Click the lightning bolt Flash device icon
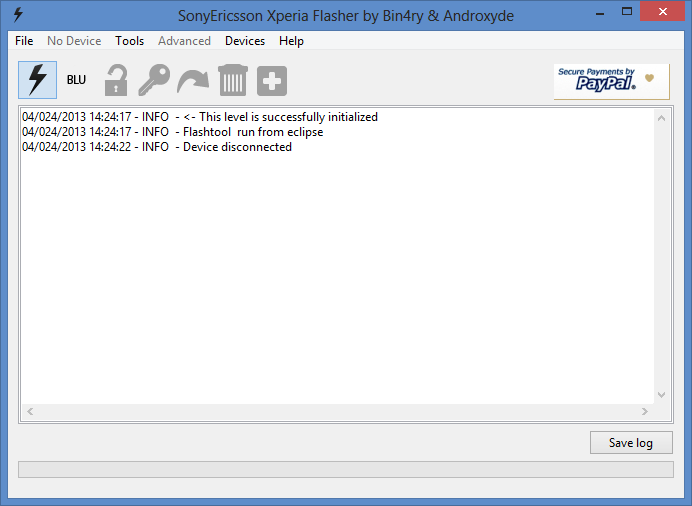Viewport: 692px width, 506px height. 38,80
